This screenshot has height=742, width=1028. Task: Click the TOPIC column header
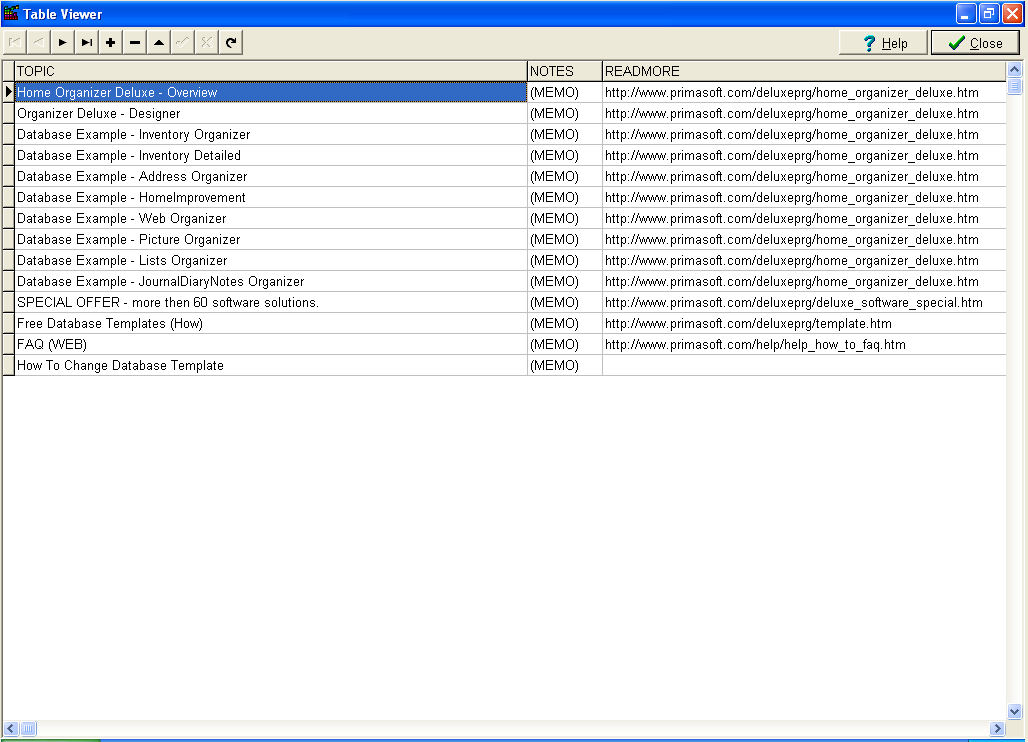271,71
